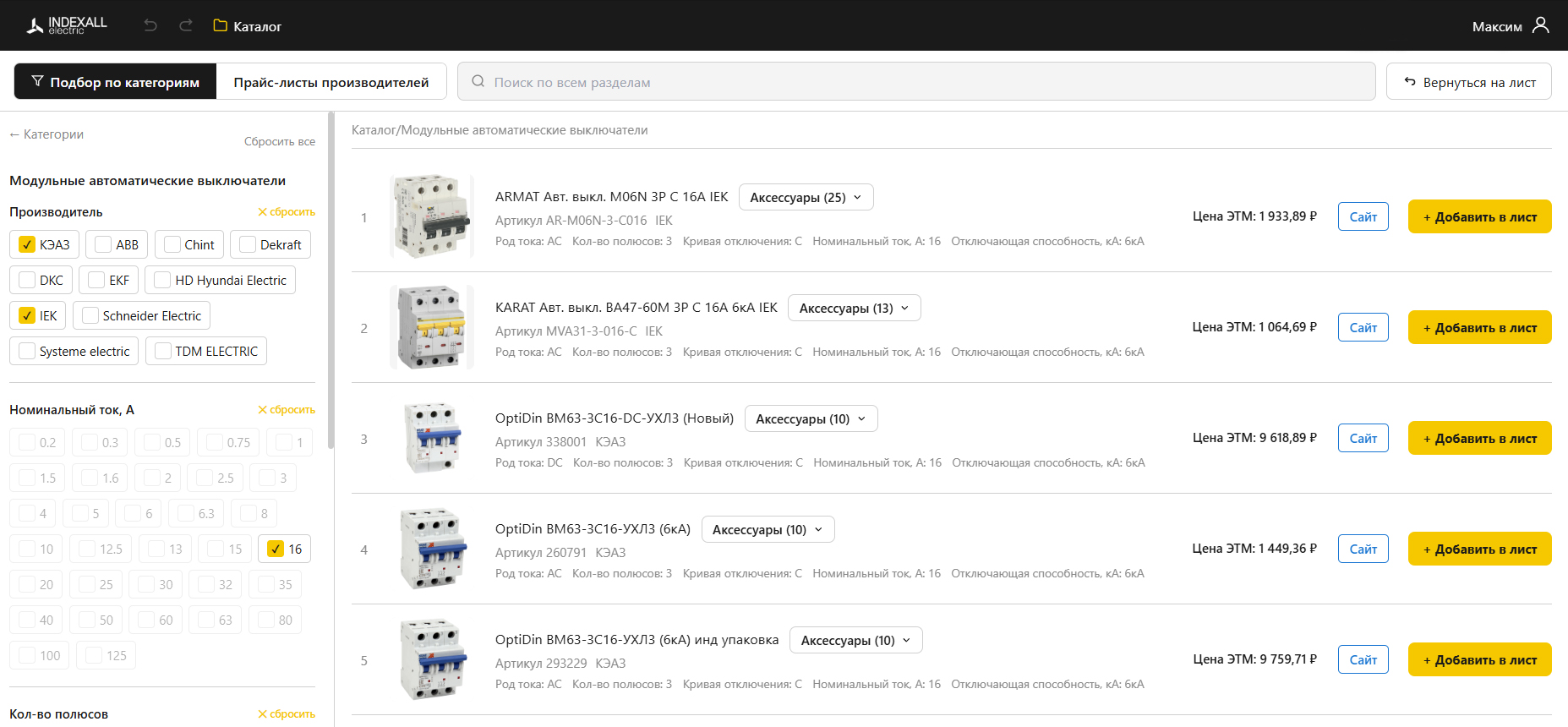Select the DKC manufacturer checkbox
This screenshot has height=727, width=1568.
pyautogui.click(x=27, y=280)
